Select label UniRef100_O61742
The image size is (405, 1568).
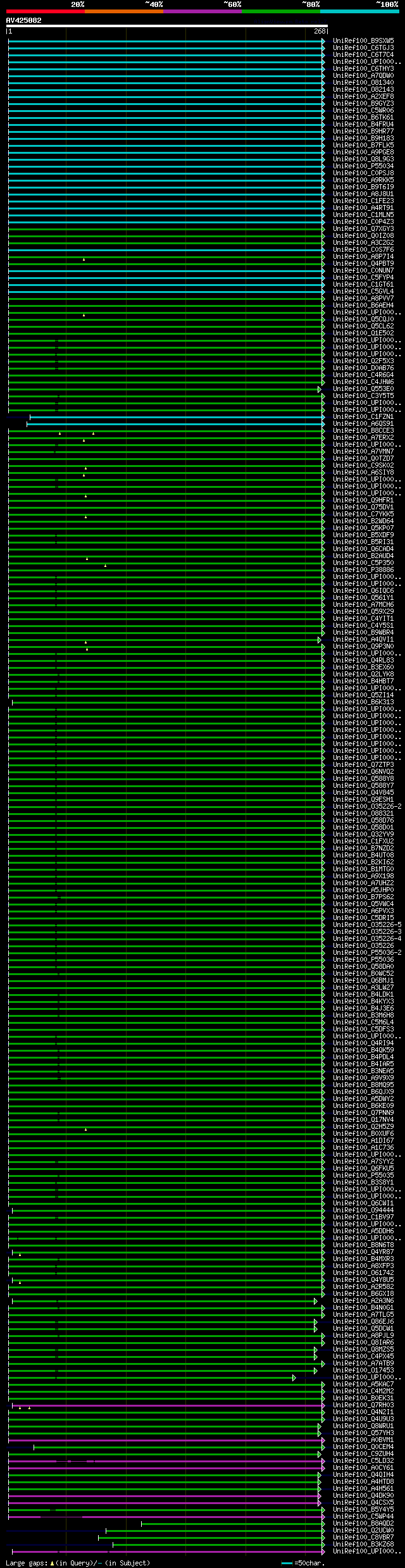pyautogui.click(x=363, y=1273)
